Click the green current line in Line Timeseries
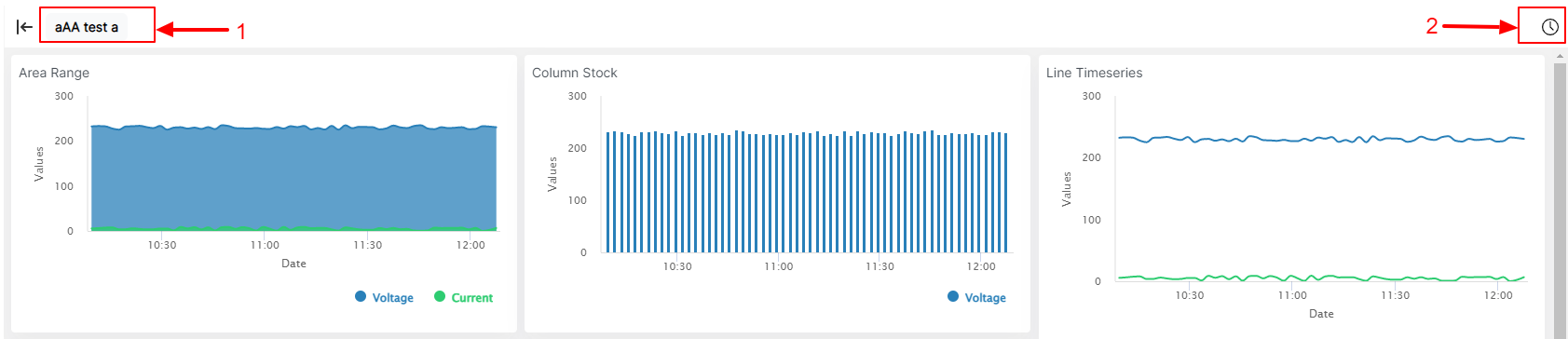Viewport: 1568px width, 339px height. pyautogui.click(x=1322, y=278)
